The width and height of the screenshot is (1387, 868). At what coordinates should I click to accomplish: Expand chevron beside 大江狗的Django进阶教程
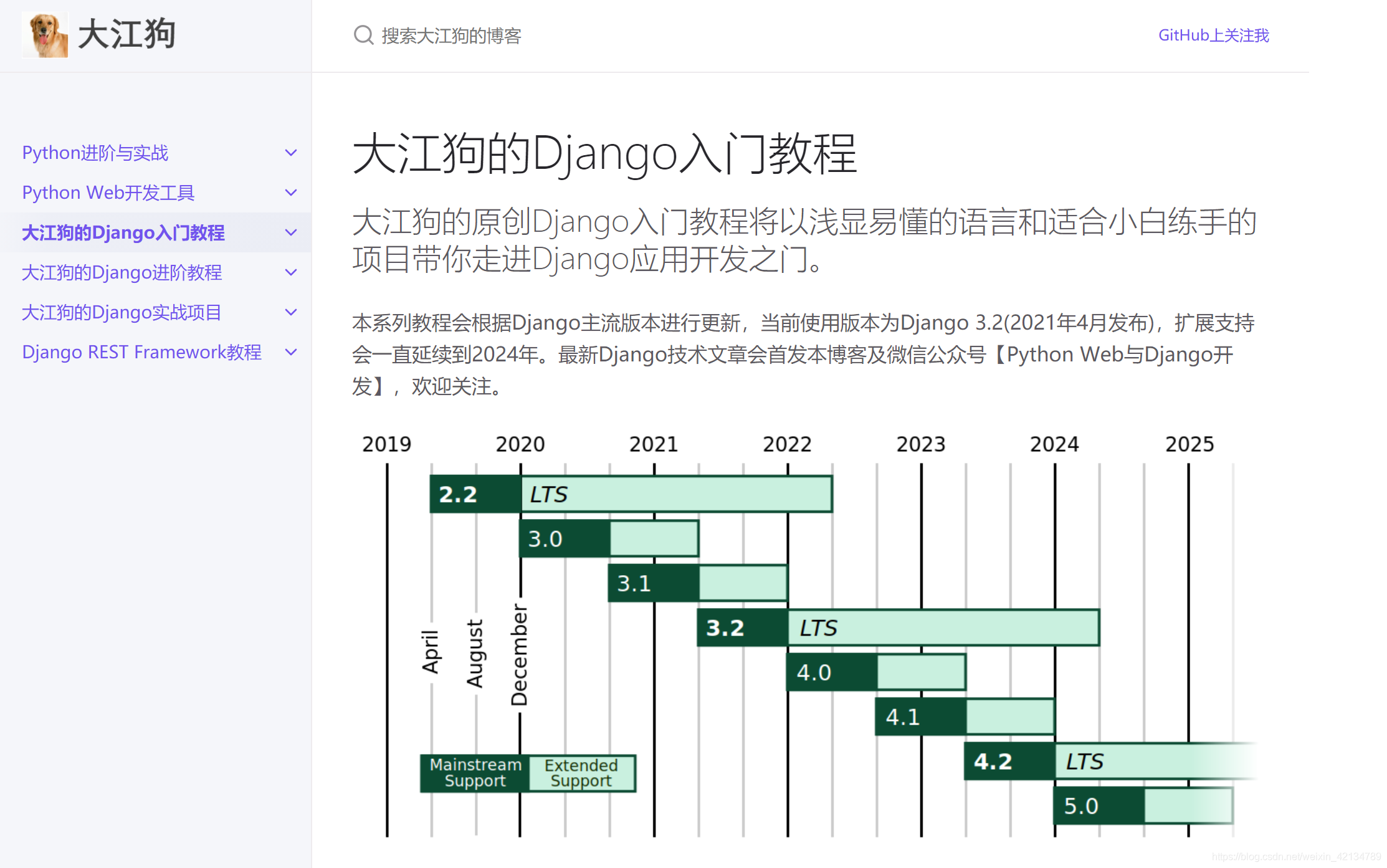coord(290,272)
